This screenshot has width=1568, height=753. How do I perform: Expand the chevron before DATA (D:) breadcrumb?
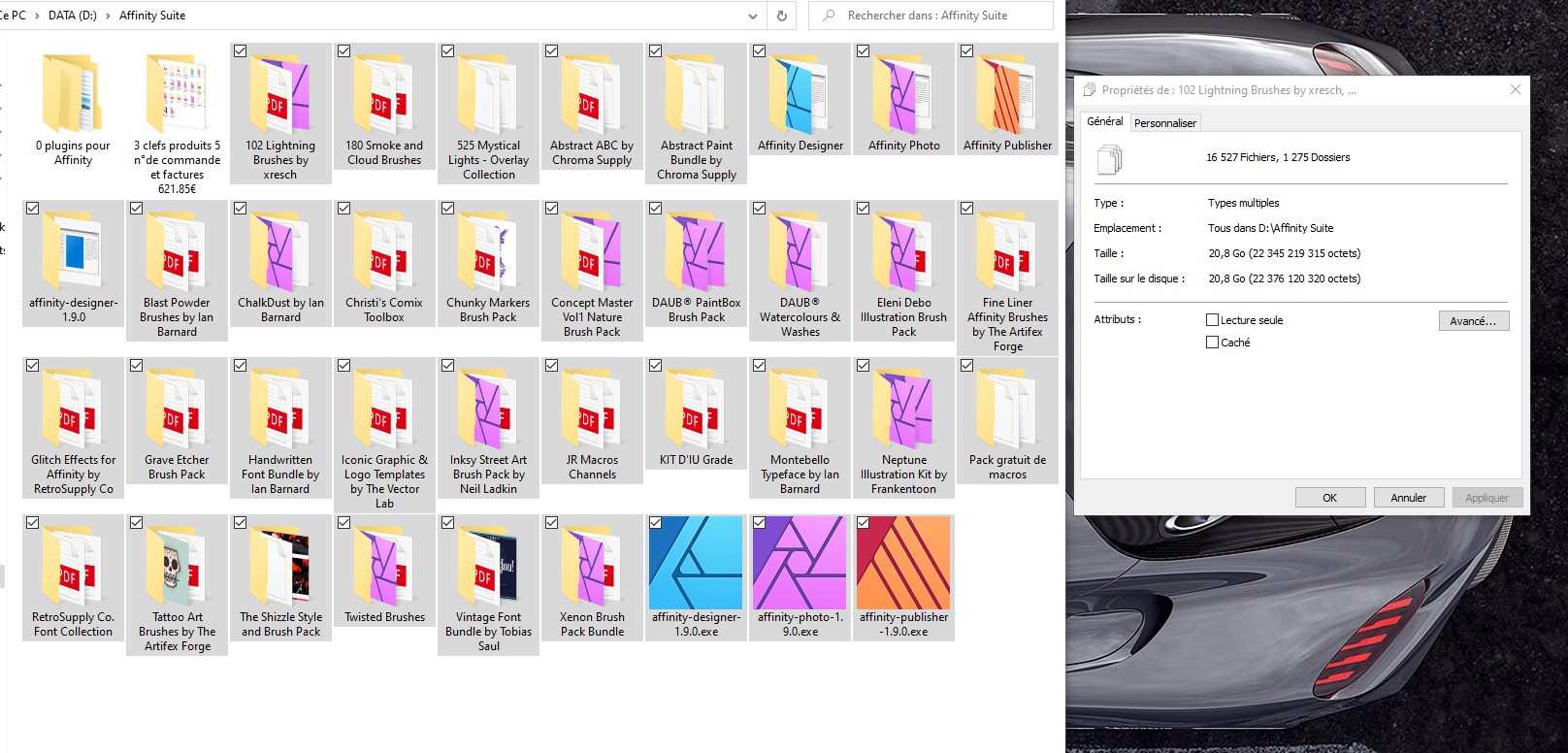tap(37, 16)
